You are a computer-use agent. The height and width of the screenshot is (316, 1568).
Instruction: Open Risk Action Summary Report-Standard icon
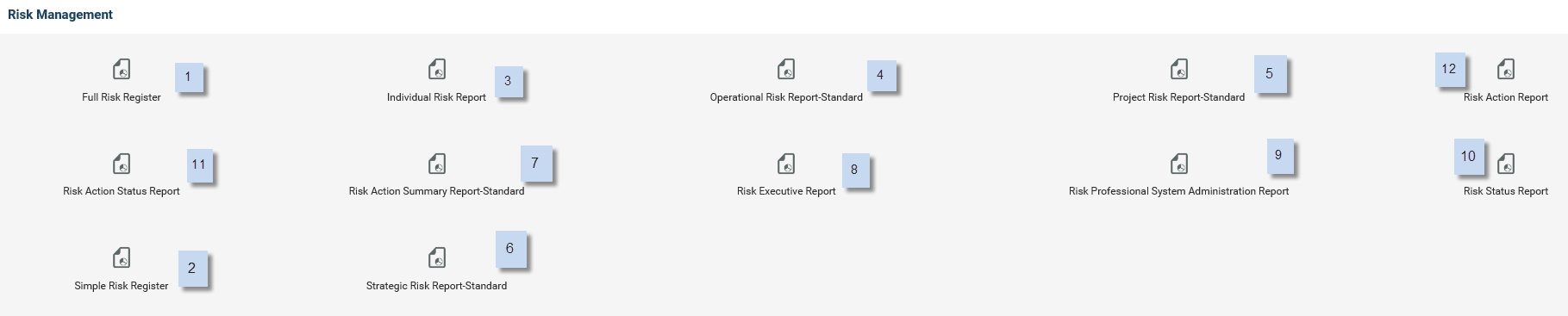point(437,164)
